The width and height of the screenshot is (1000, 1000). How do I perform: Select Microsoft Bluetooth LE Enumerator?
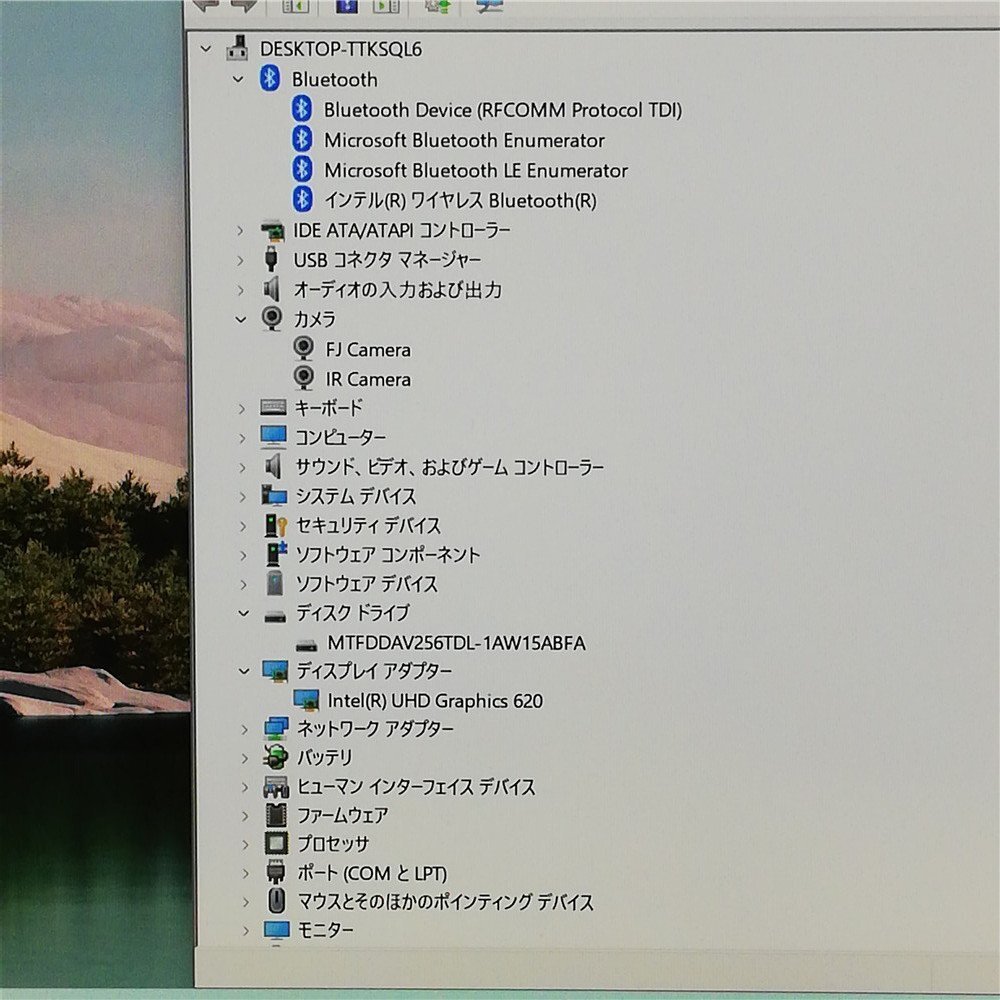[x=476, y=170]
